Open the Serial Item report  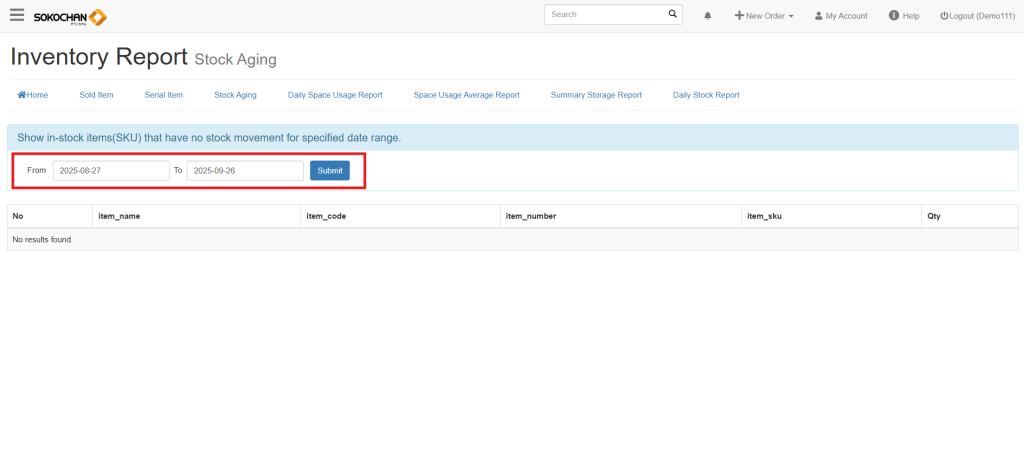(x=164, y=95)
